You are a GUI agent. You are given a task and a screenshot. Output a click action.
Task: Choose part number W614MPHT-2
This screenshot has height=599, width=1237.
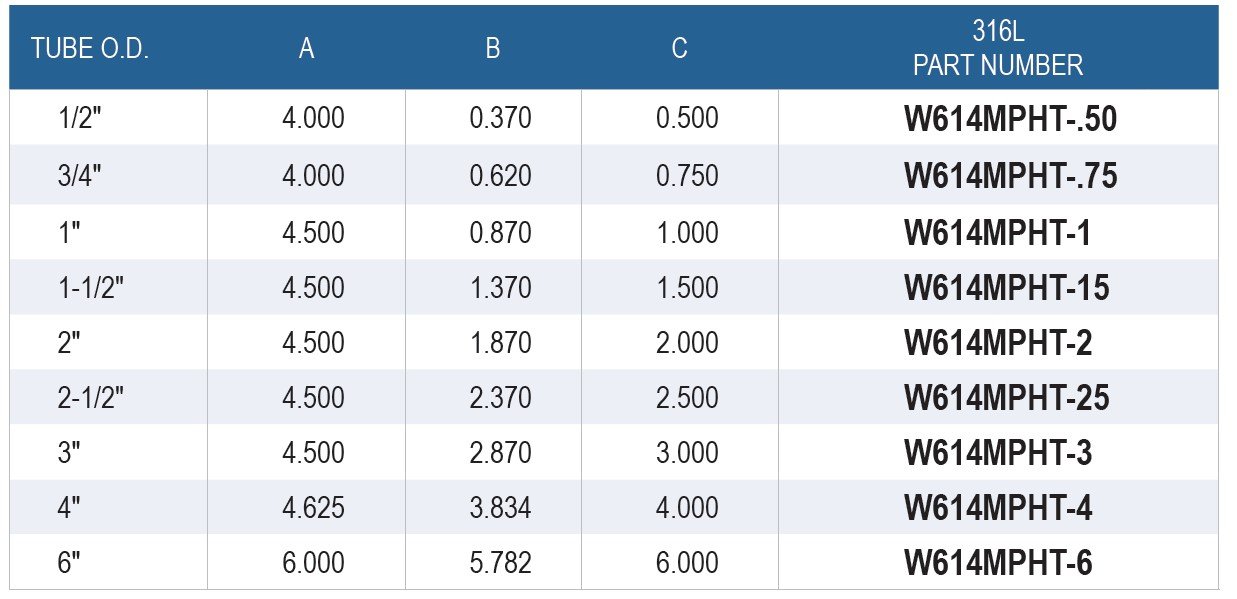tap(998, 343)
